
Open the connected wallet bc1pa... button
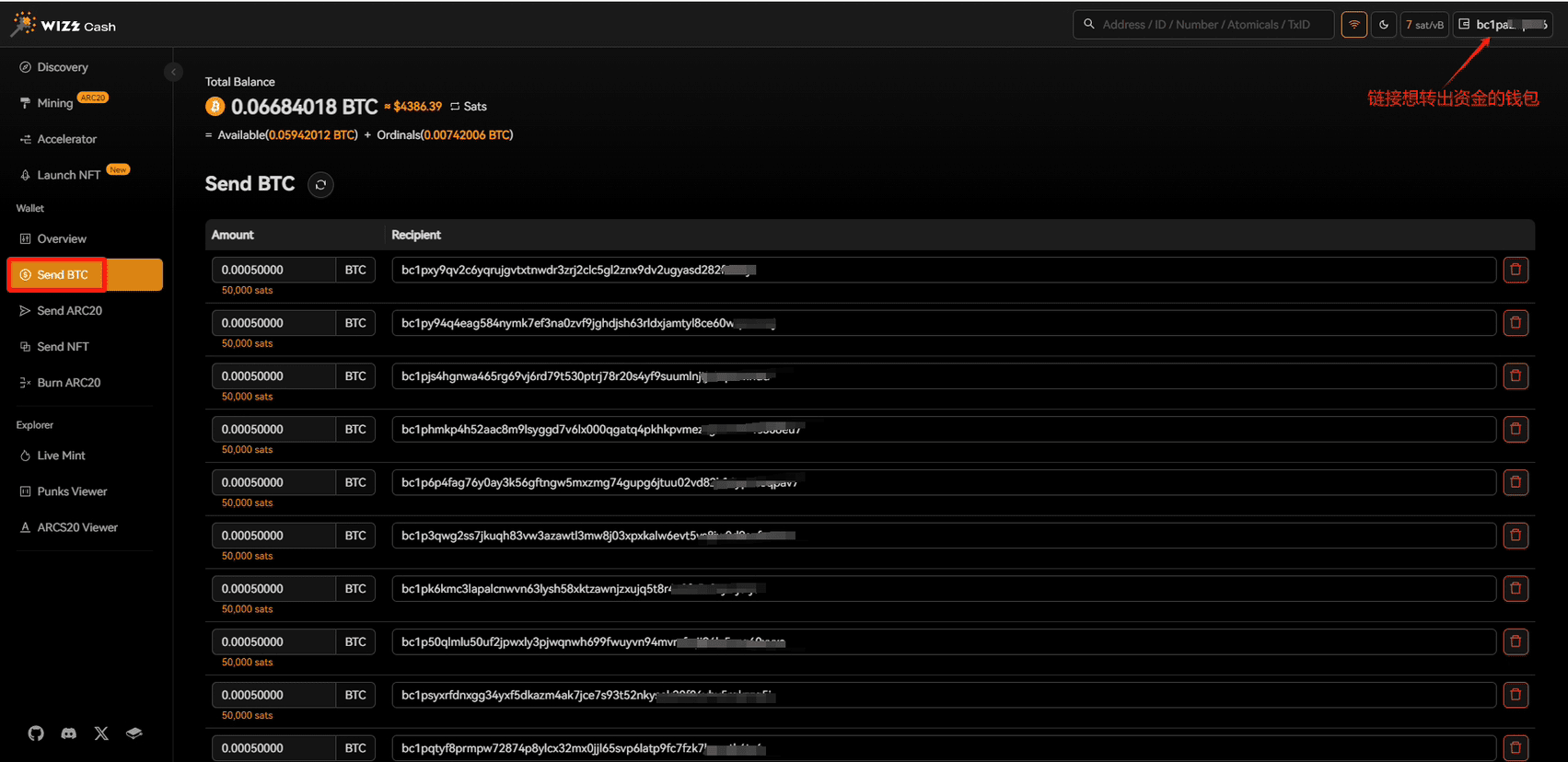click(x=1503, y=25)
